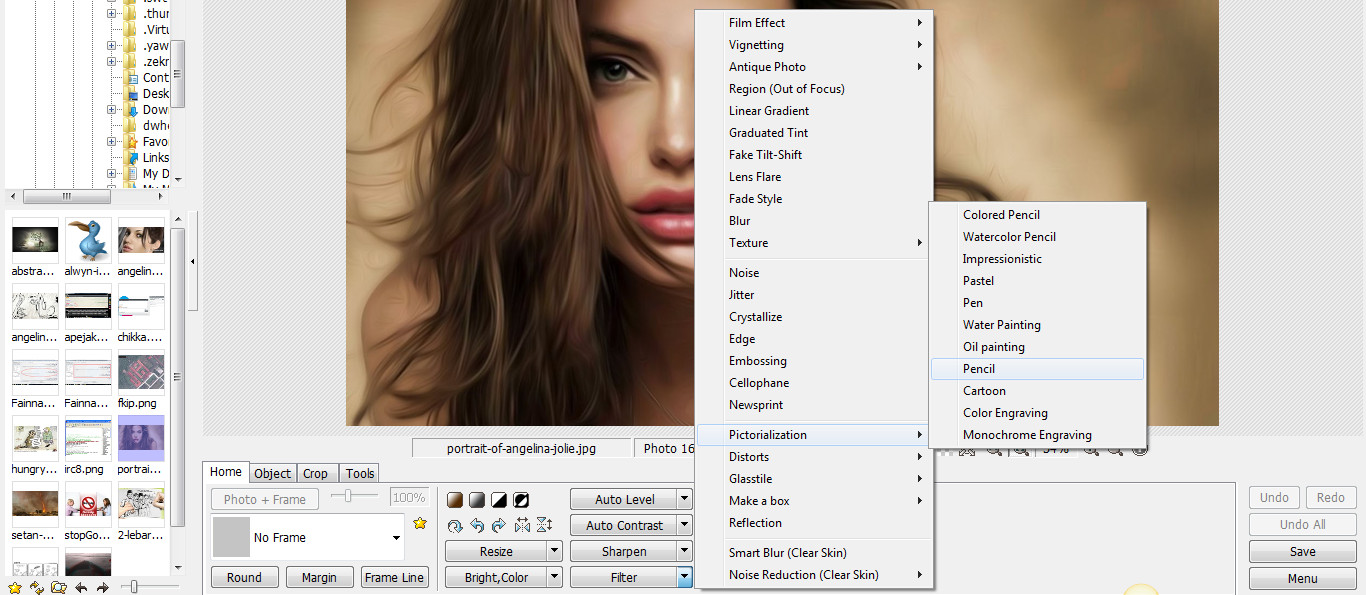Apply the Grayscale icon
The height and width of the screenshot is (595, 1366).
(x=476, y=500)
